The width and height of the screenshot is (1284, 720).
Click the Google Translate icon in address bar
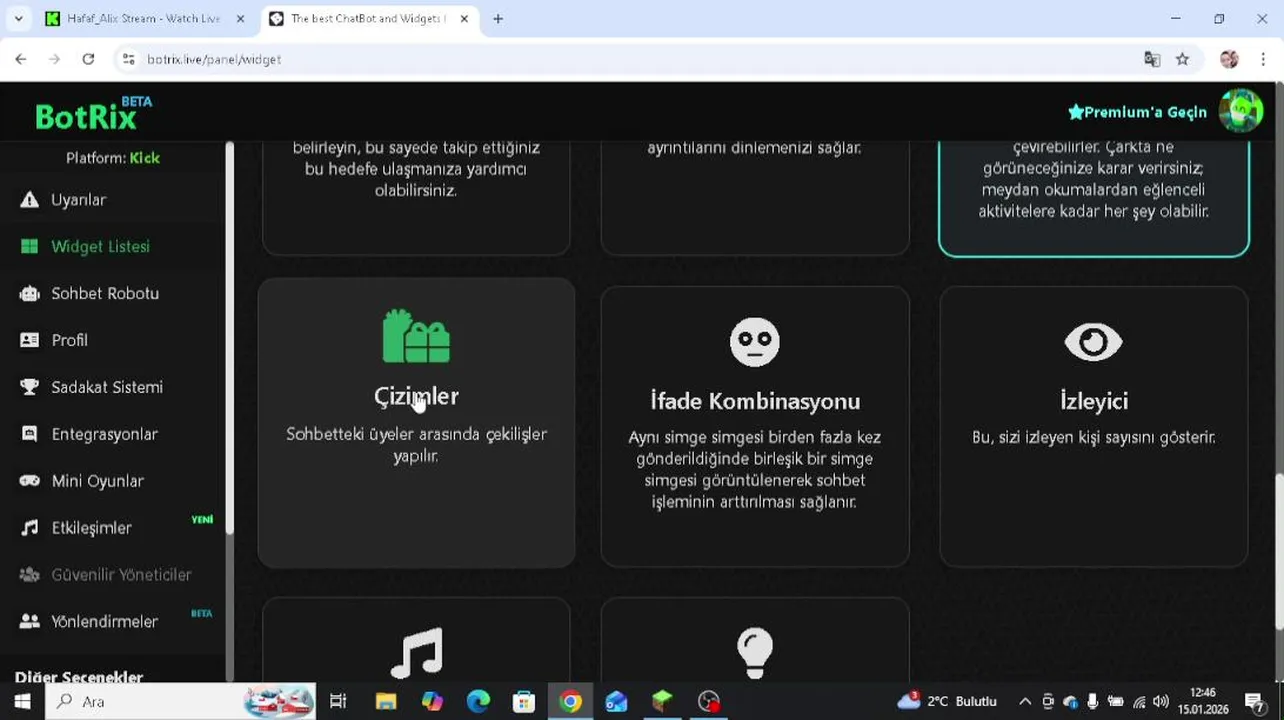click(1152, 59)
